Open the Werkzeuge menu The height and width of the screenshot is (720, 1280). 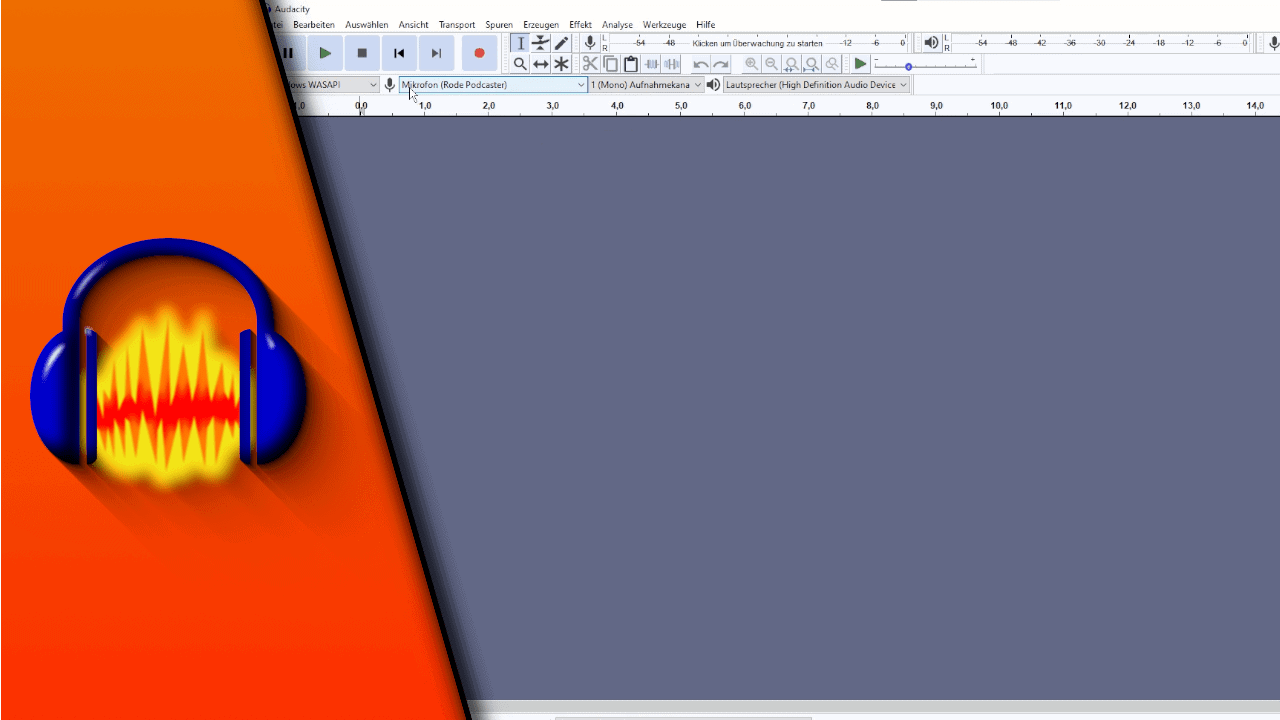click(x=664, y=25)
